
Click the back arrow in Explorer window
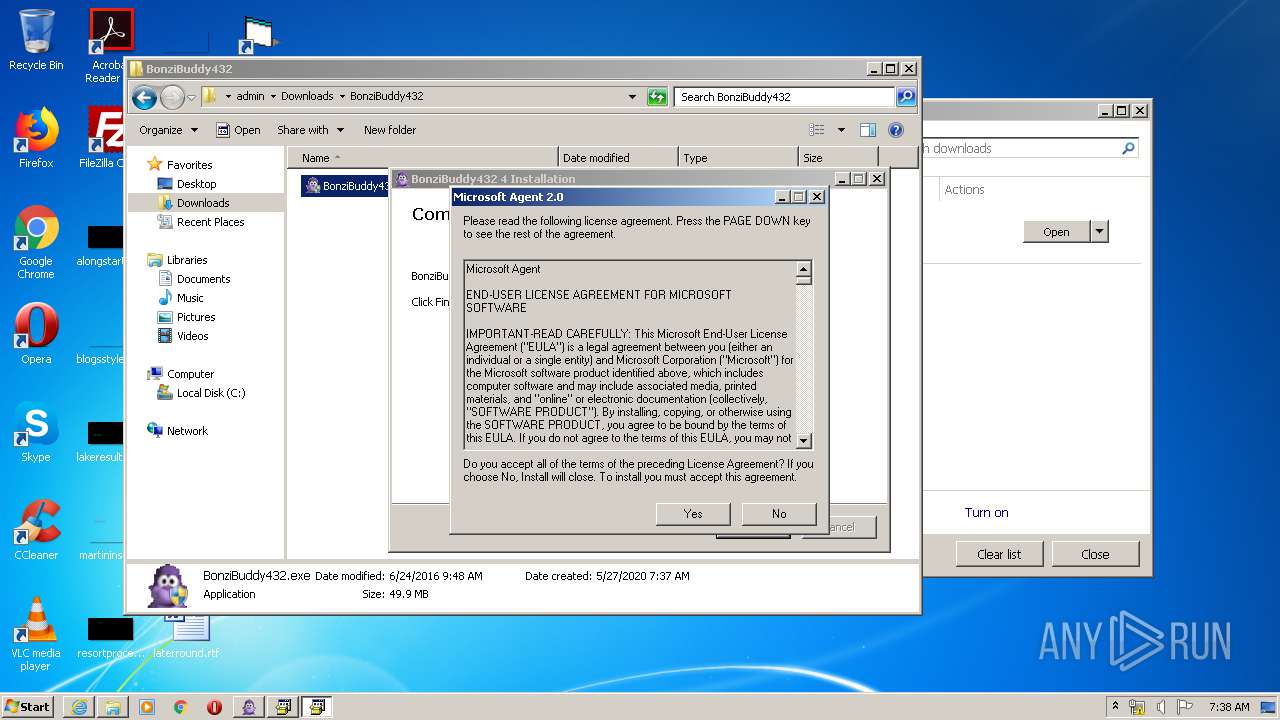[x=145, y=97]
